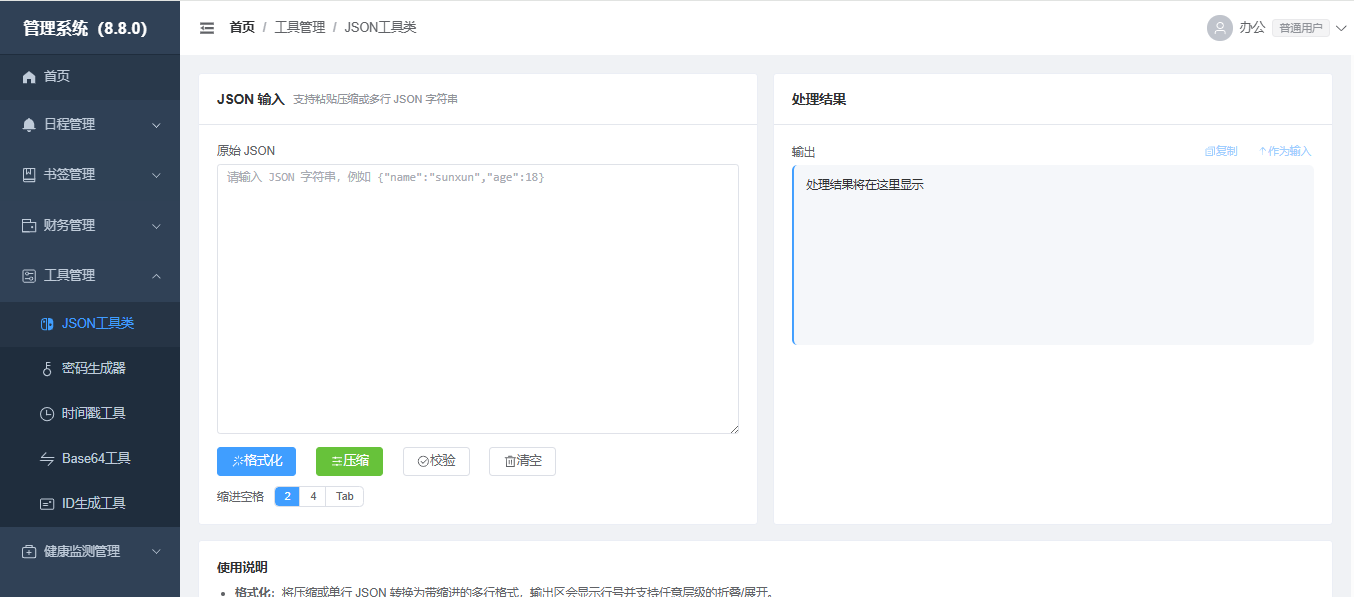The height and width of the screenshot is (597, 1354).
Task: Open the Base64工具 menu item
Action: click(x=90, y=459)
